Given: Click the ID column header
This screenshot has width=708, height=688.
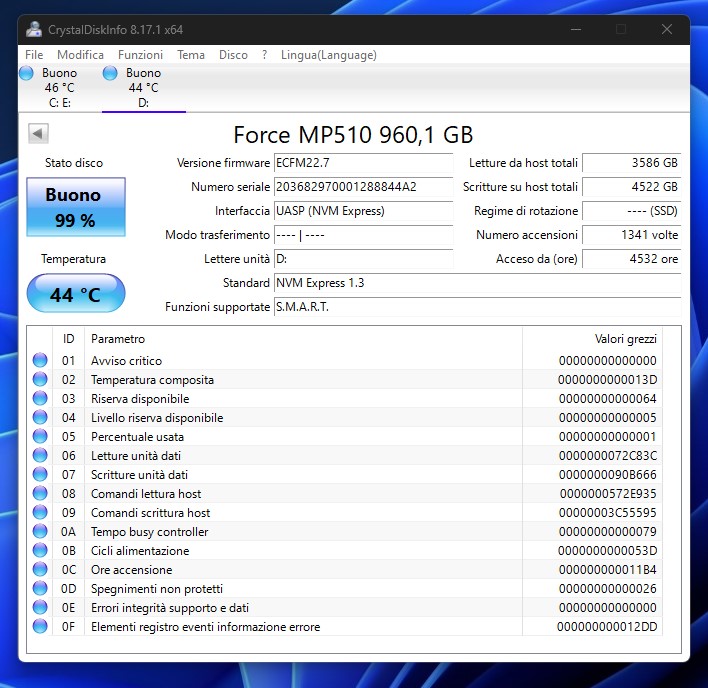Looking at the screenshot, I should (69, 339).
